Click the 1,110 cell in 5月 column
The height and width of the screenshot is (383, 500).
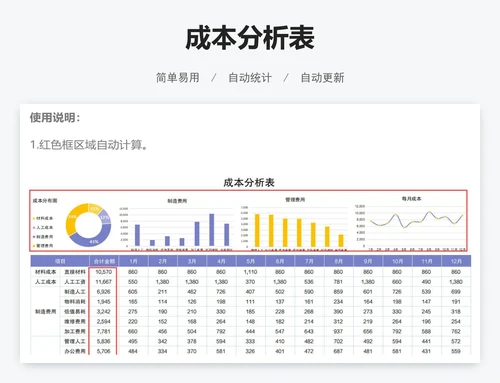coord(250,272)
